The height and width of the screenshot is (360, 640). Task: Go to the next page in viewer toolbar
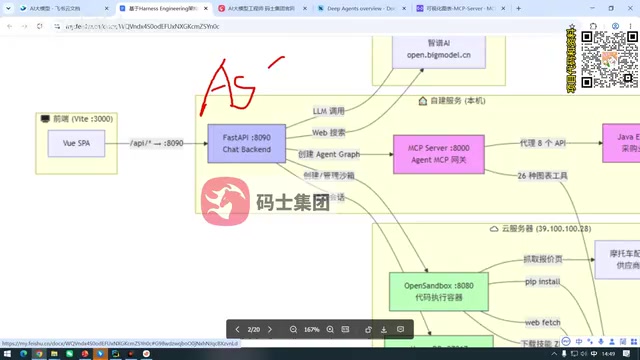click(x=270, y=329)
